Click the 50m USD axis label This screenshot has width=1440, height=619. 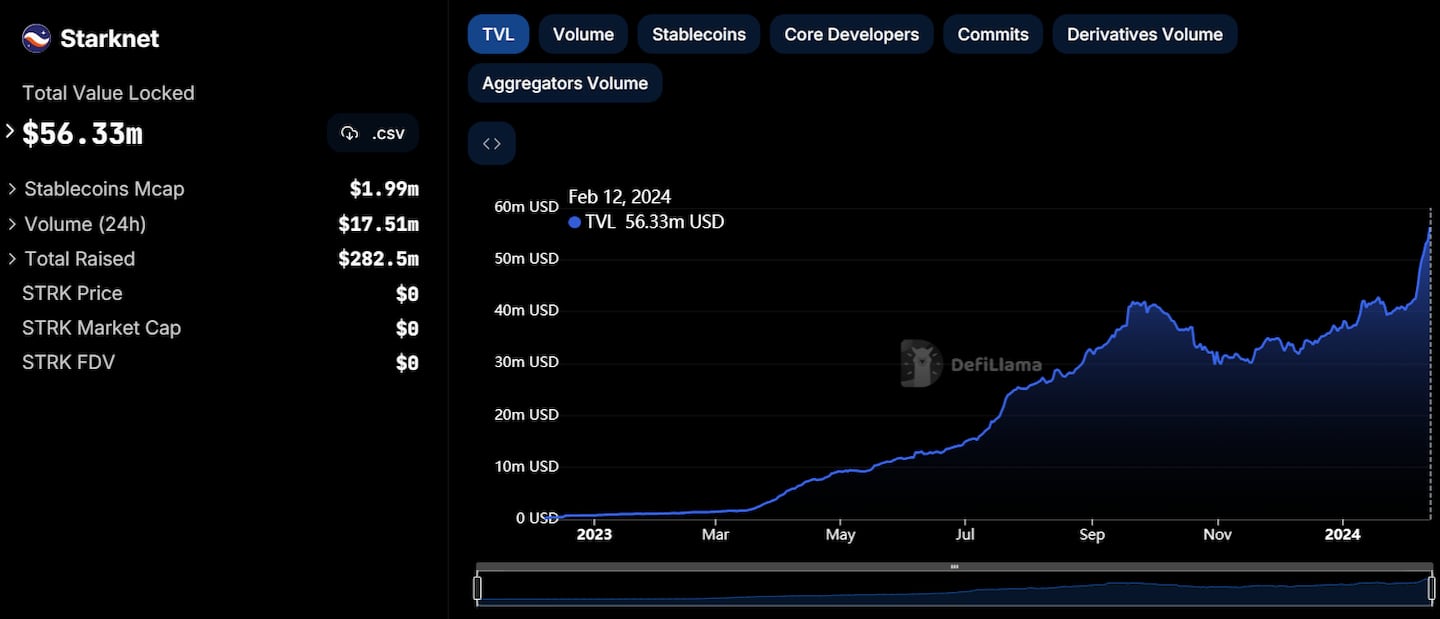tap(527, 258)
